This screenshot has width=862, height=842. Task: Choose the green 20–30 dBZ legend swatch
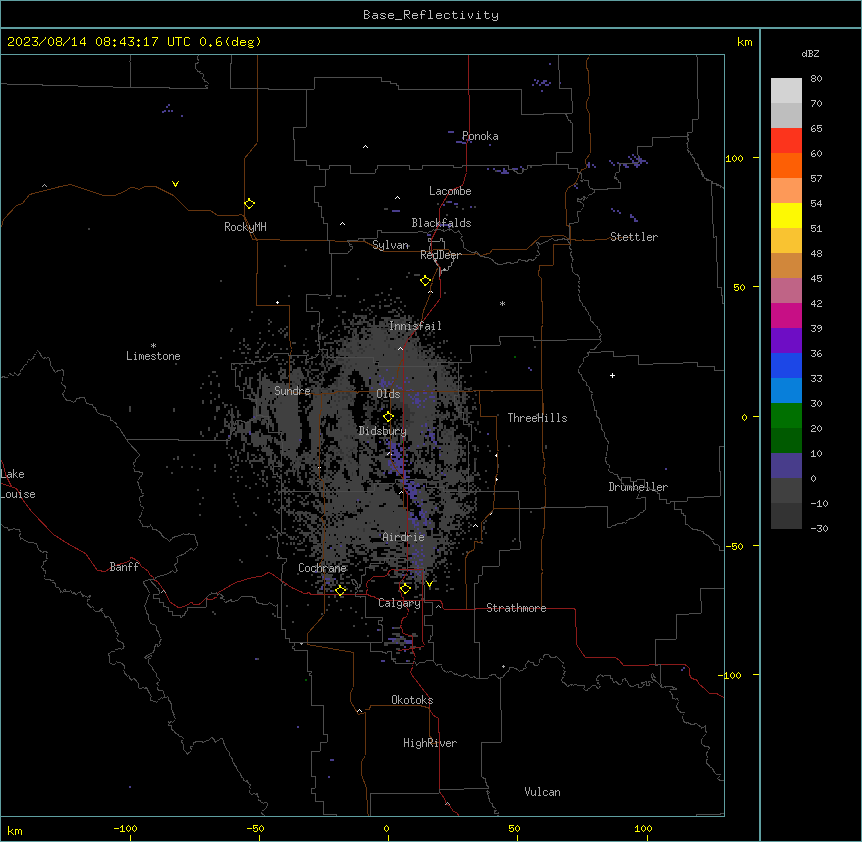[x=786, y=416]
